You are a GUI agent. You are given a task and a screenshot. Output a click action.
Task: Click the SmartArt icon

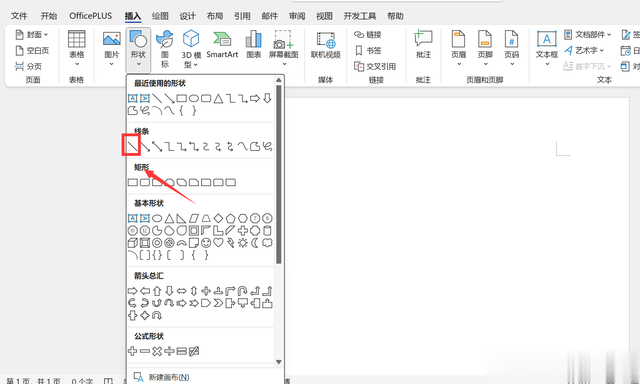pyautogui.click(x=222, y=45)
